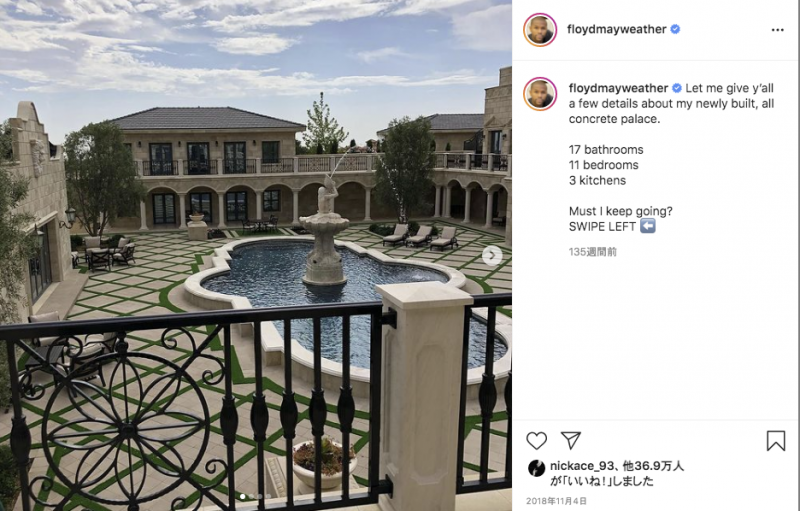Open the 135週間前 timestamp link
Image resolution: width=800 pixels, height=511 pixels.
point(592,251)
